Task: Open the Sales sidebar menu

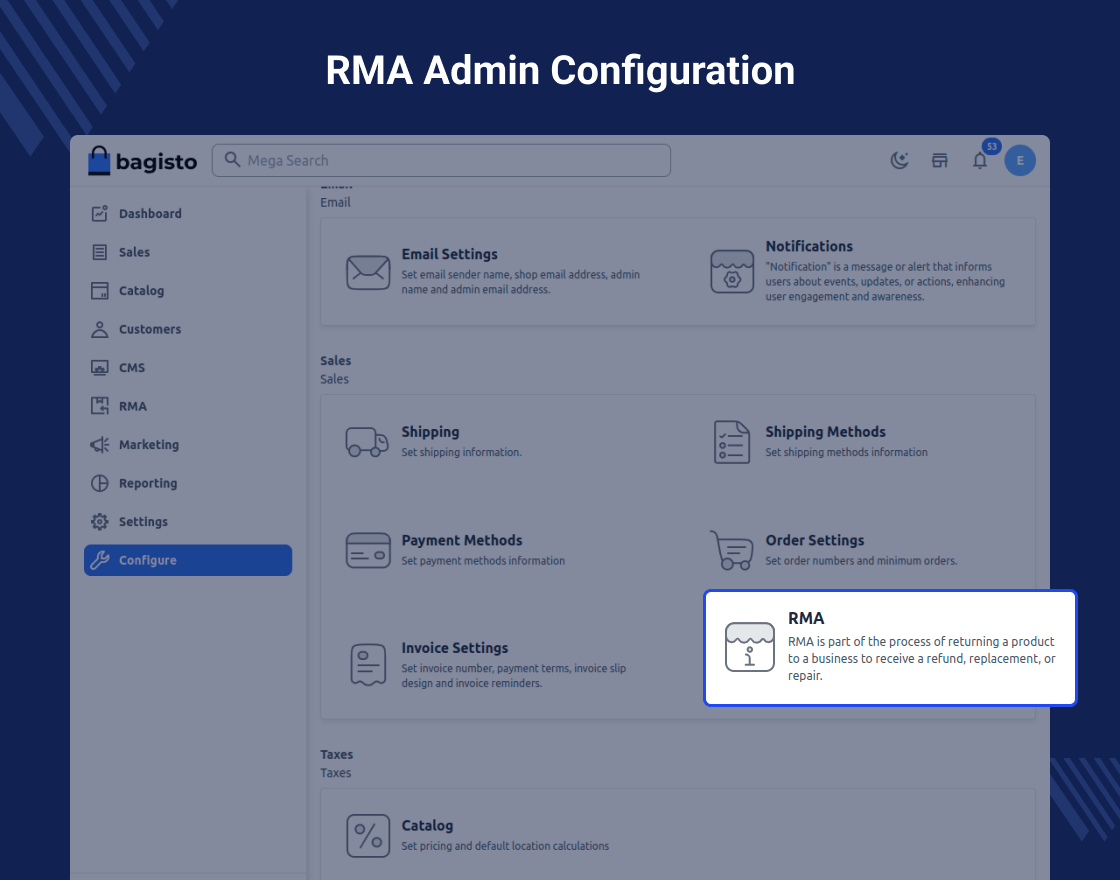Action: pos(134,252)
